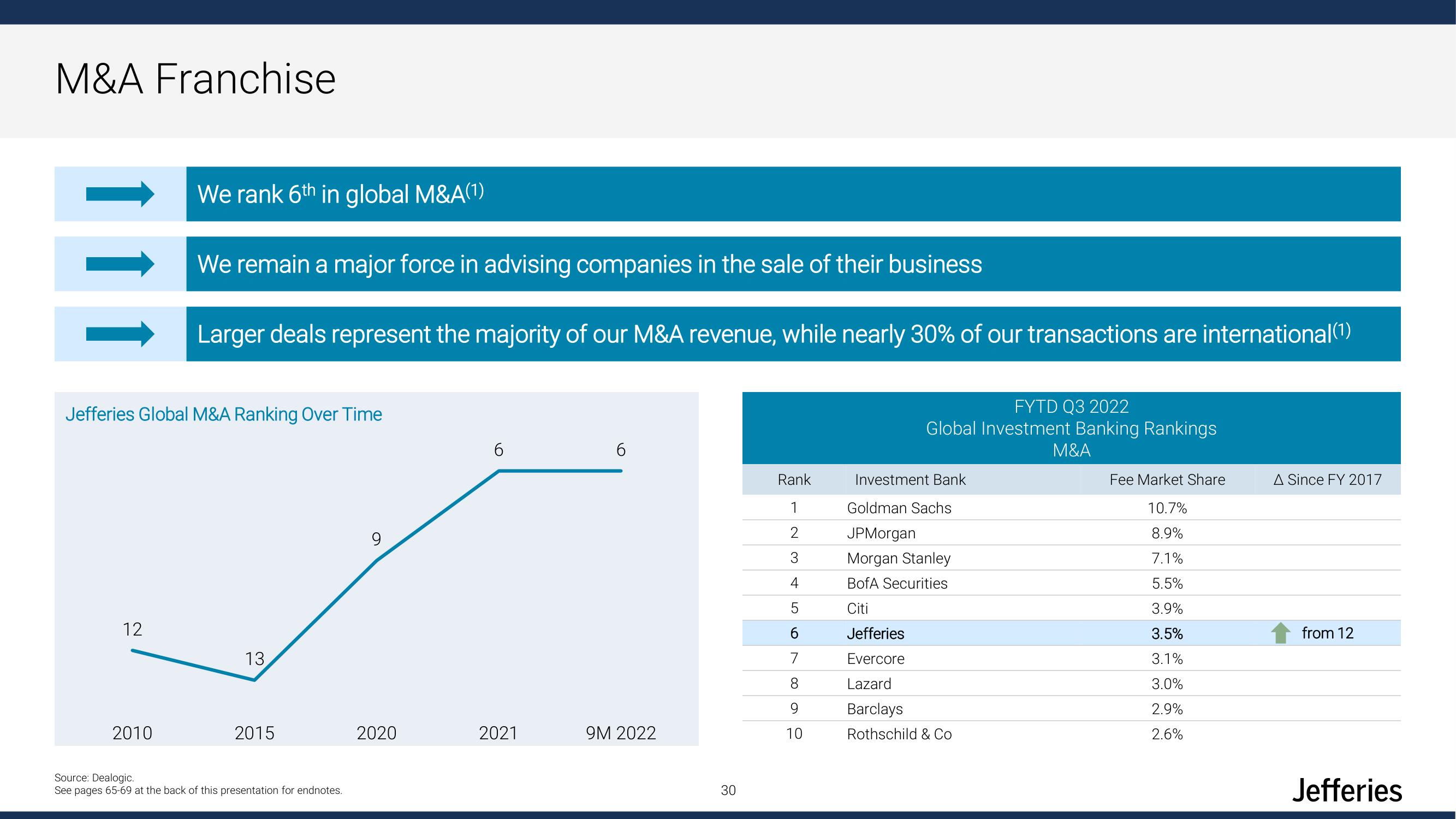
Task: Click the '6' data label above 9M 2022
Action: (621, 450)
